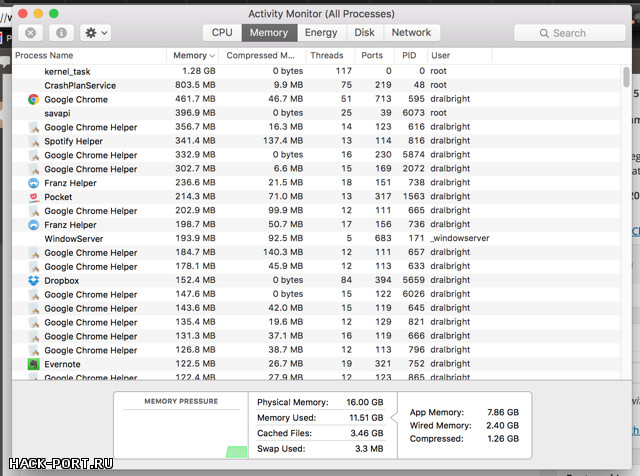Toggle Memory column sort order arrow
The image size is (640, 476).
coord(212,56)
